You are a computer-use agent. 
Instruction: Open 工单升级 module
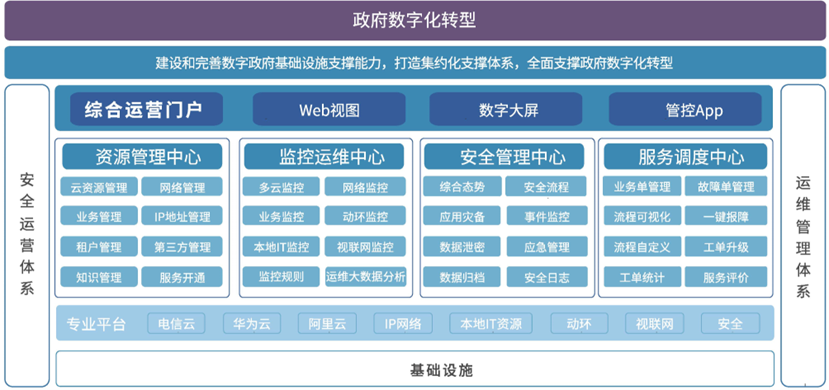click(x=726, y=246)
